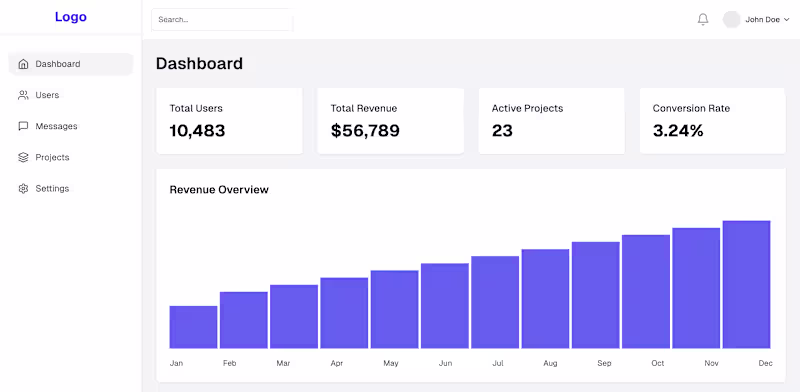The width and height of the screenshot is (800, 392).
Task: Click the notification bell icon
Action: pos(703,19)
